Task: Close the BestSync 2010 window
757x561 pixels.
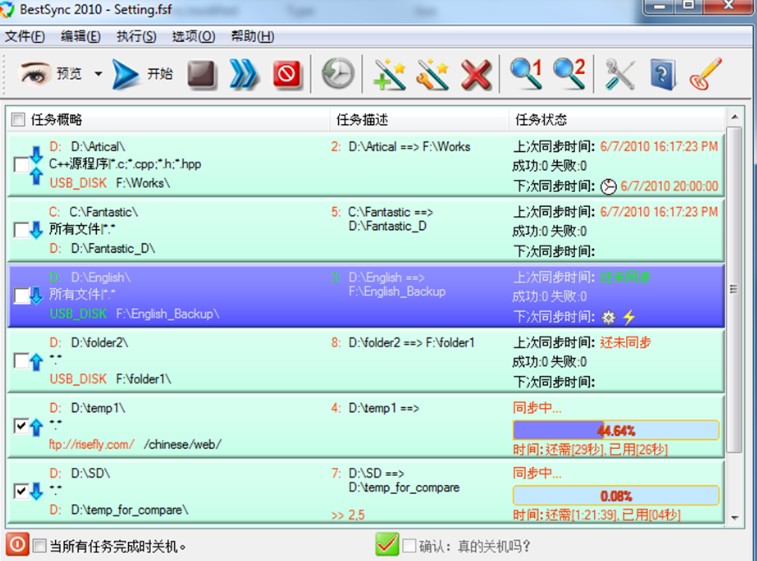Action: click(728, 6)
